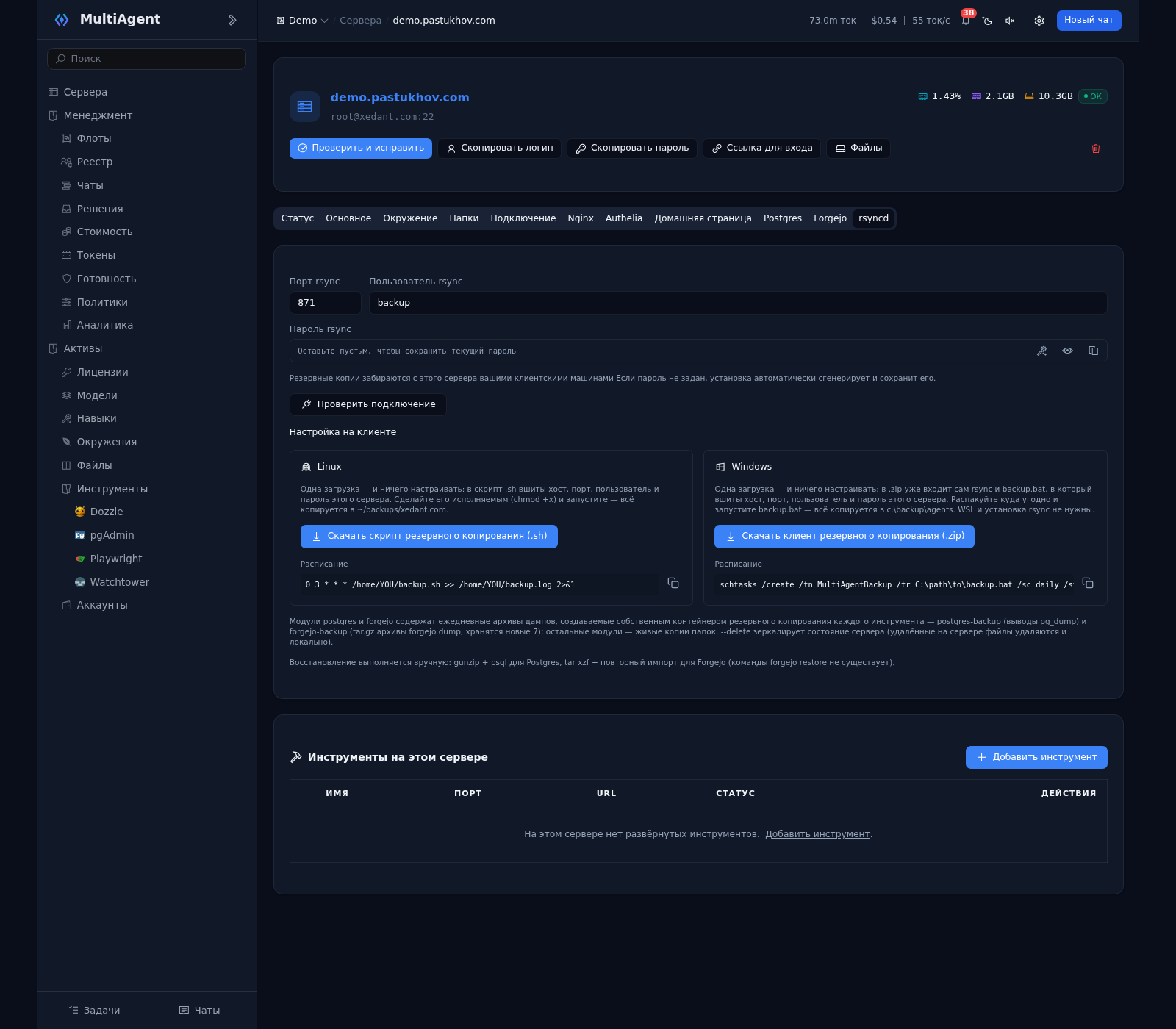
Task: Download the .zip backup client
Action: (x=845, y=537)
